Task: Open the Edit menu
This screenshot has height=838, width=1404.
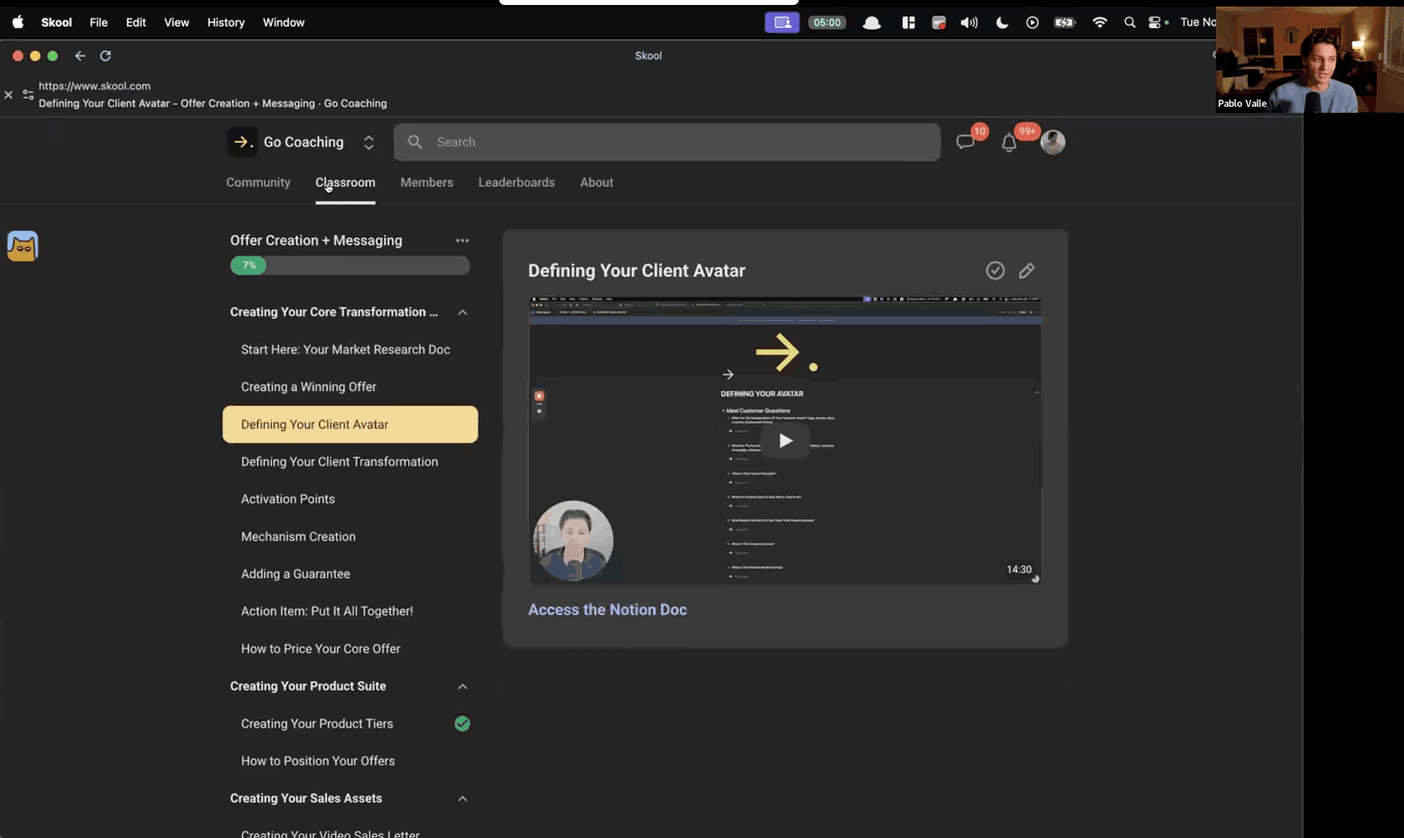Action: (x=136, y=22)
